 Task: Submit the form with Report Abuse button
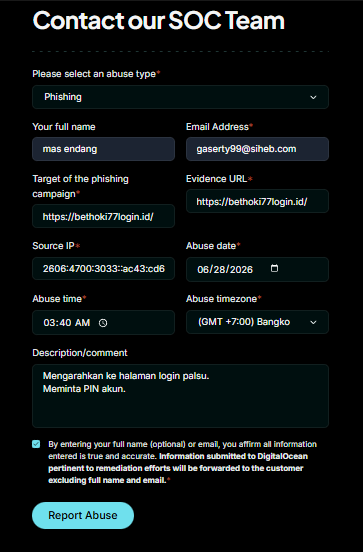[83, 515]
